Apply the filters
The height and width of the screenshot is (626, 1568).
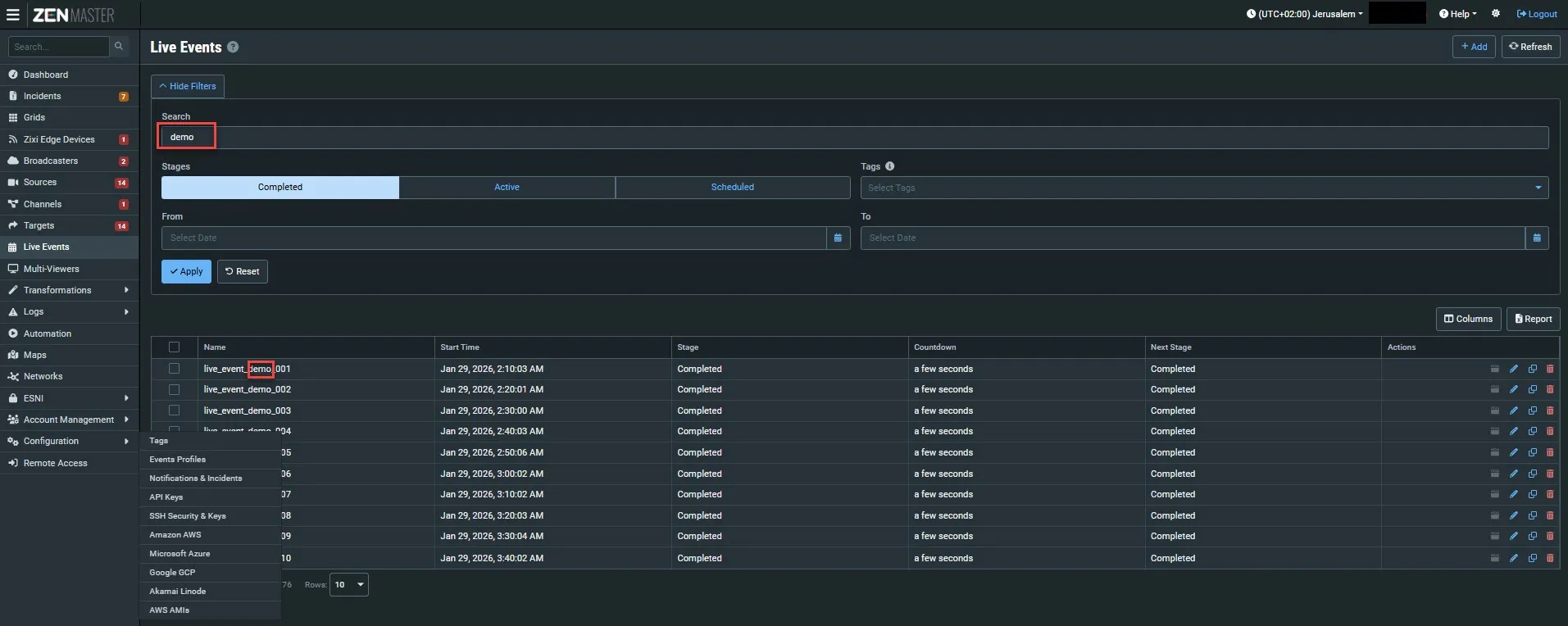point(186,271)
